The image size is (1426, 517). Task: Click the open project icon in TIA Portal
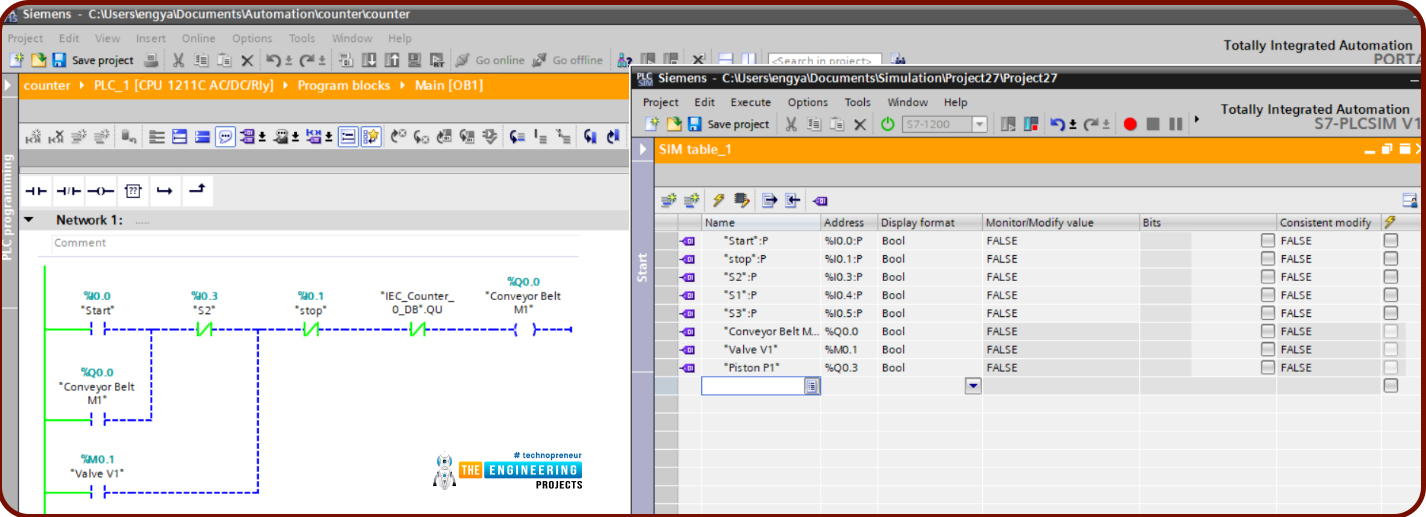click(x=38, y=60)
